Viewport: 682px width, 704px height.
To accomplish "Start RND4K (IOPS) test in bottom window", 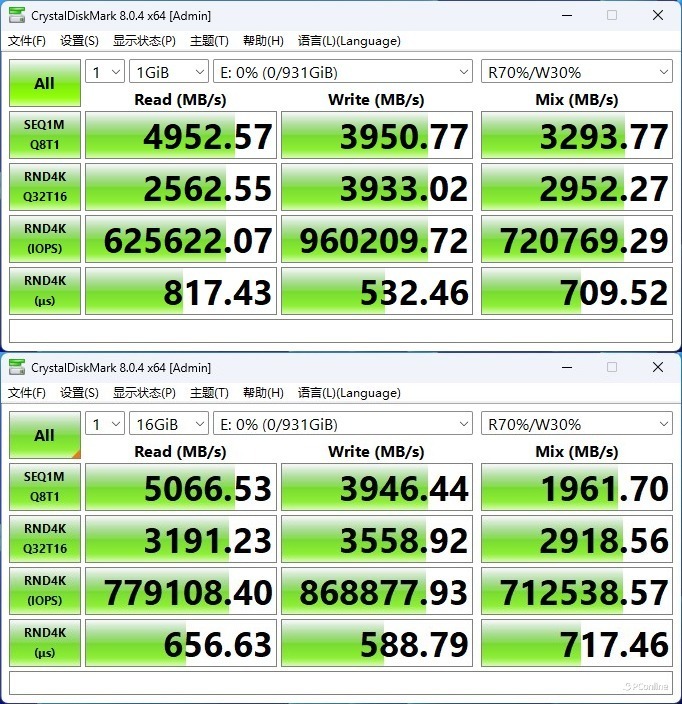I will (x=45, y=591).
